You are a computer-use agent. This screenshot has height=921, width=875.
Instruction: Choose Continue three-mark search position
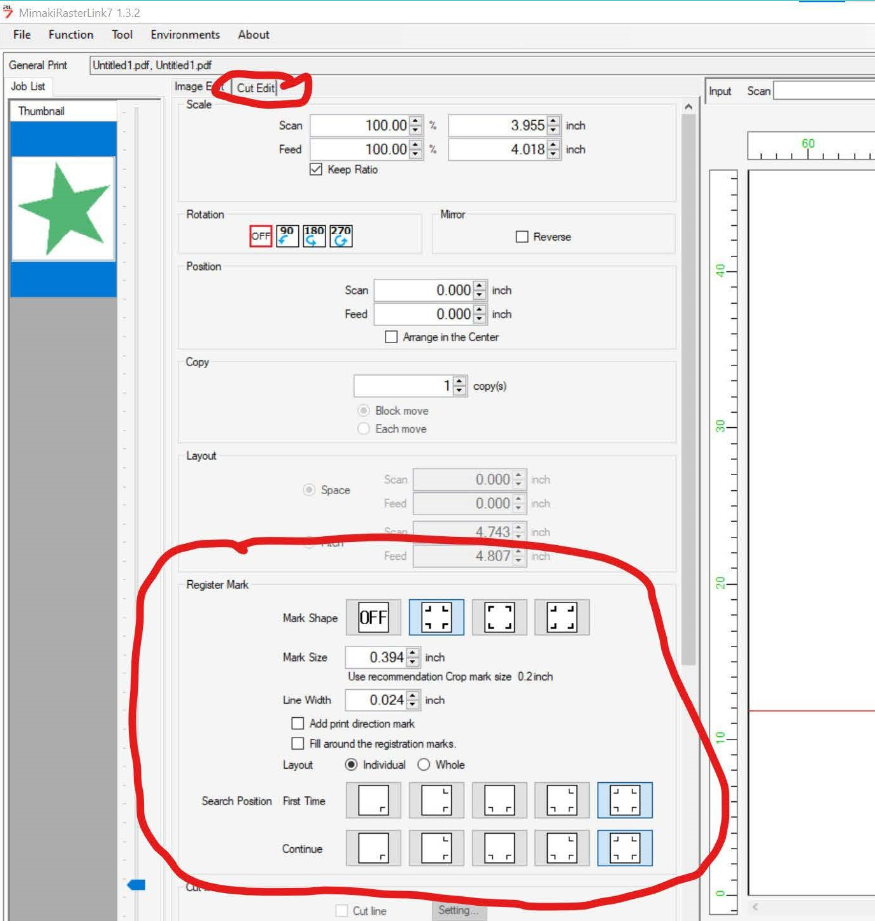[x=562, y=848]
